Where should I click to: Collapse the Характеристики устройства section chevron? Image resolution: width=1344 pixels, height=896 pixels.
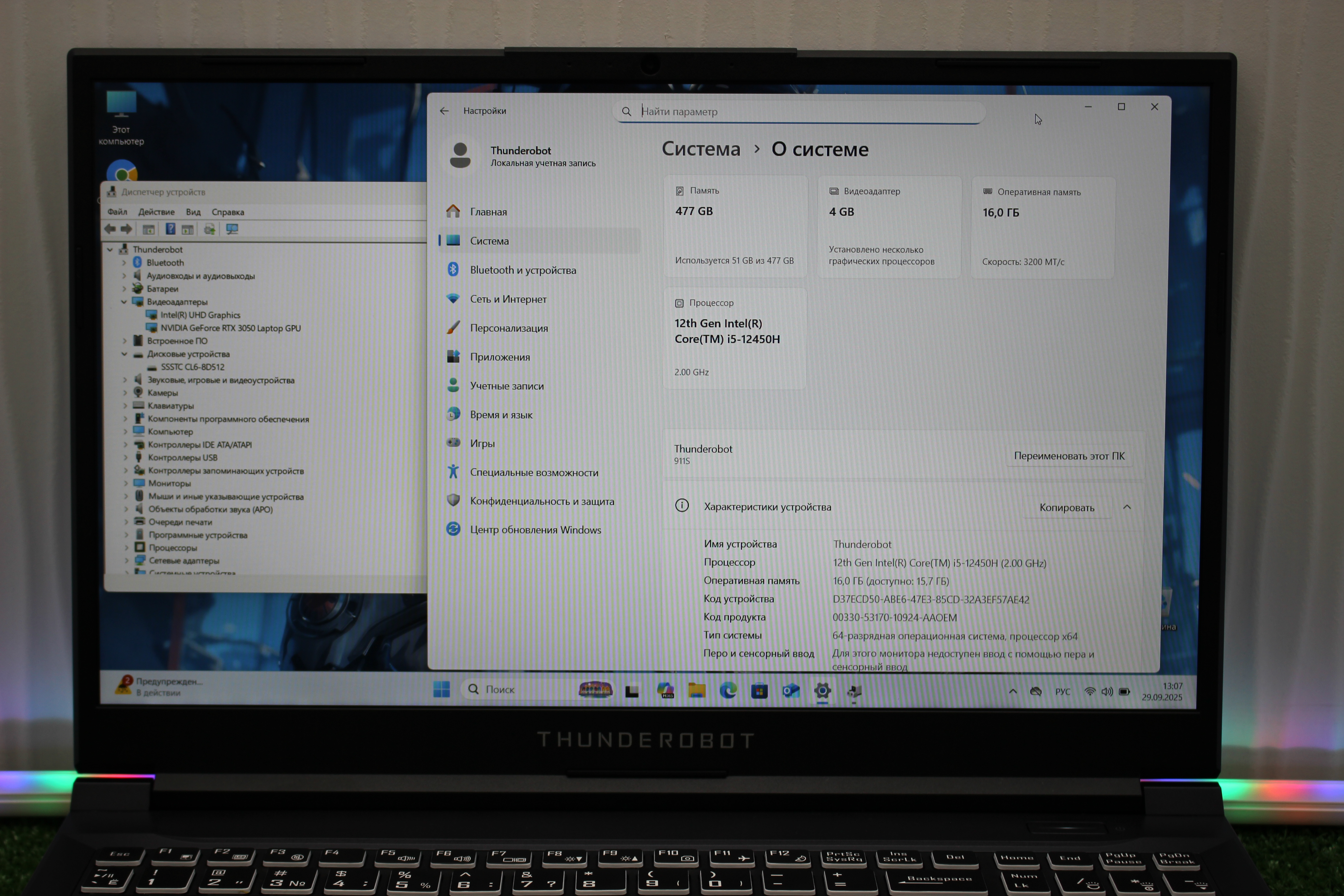click(x=1126, y=507)
